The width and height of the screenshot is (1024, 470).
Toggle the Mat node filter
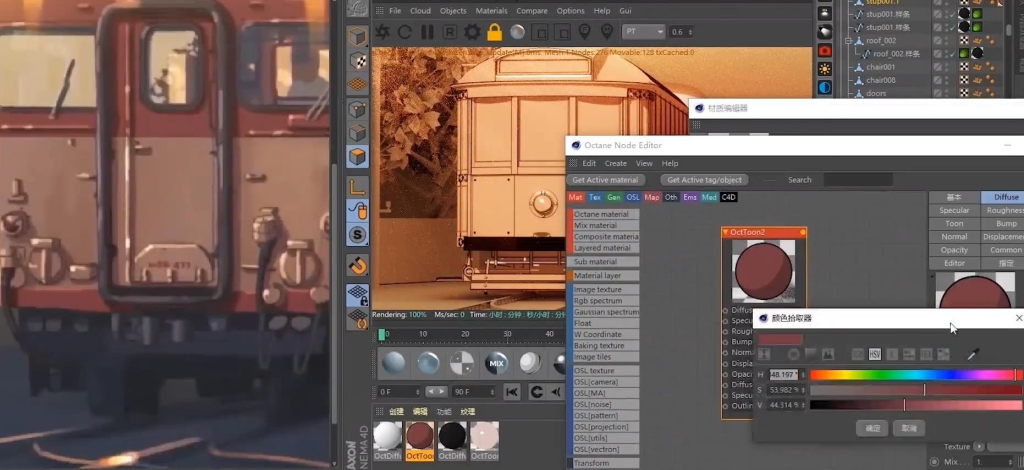(x=575, y=197)
